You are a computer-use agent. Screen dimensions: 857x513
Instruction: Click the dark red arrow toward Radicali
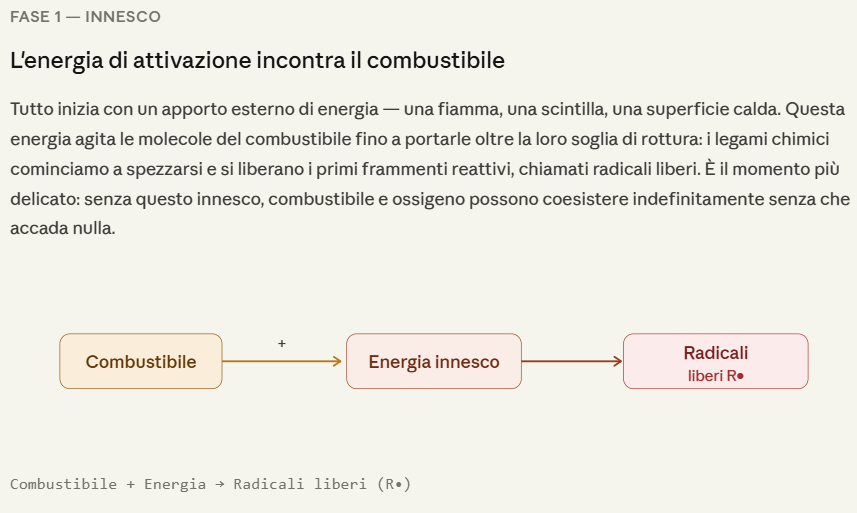572,361
